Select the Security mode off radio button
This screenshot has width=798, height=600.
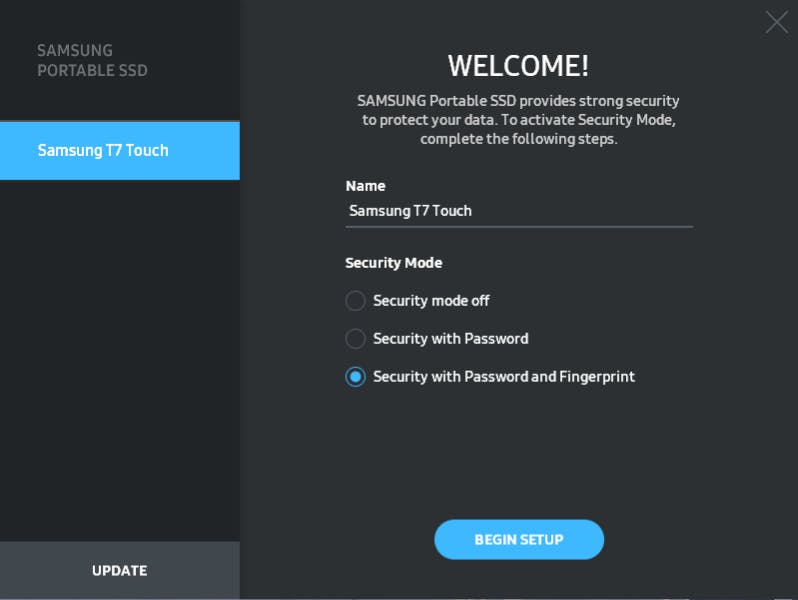coord(355,301)
